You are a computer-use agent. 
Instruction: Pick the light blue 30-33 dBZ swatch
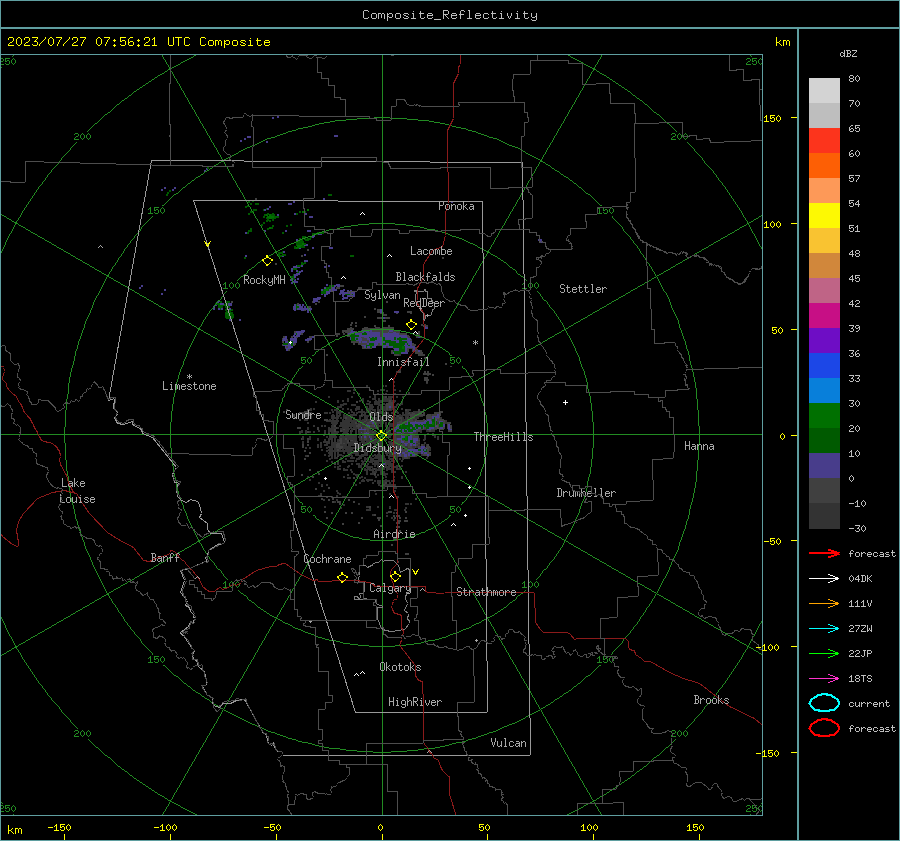click(824, 390)
